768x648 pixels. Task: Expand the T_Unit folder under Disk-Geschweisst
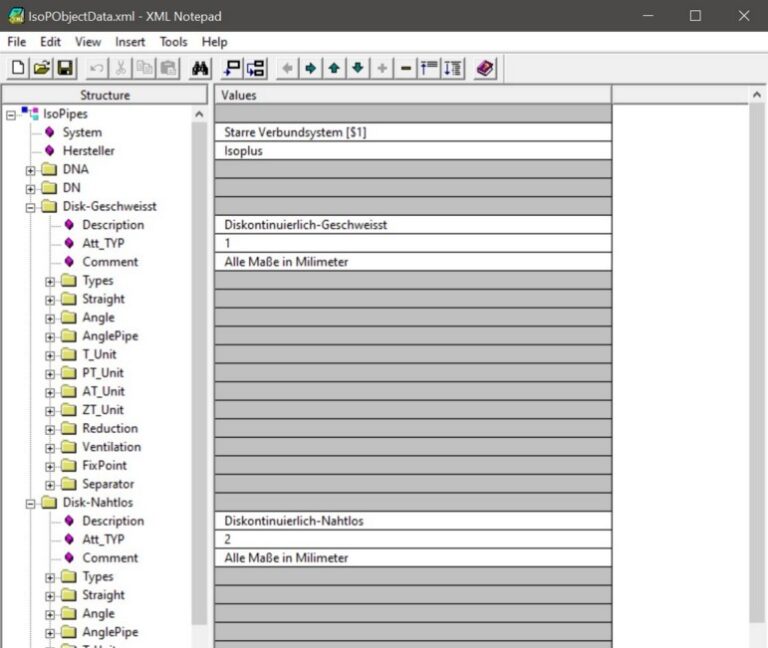click(50, 356)
